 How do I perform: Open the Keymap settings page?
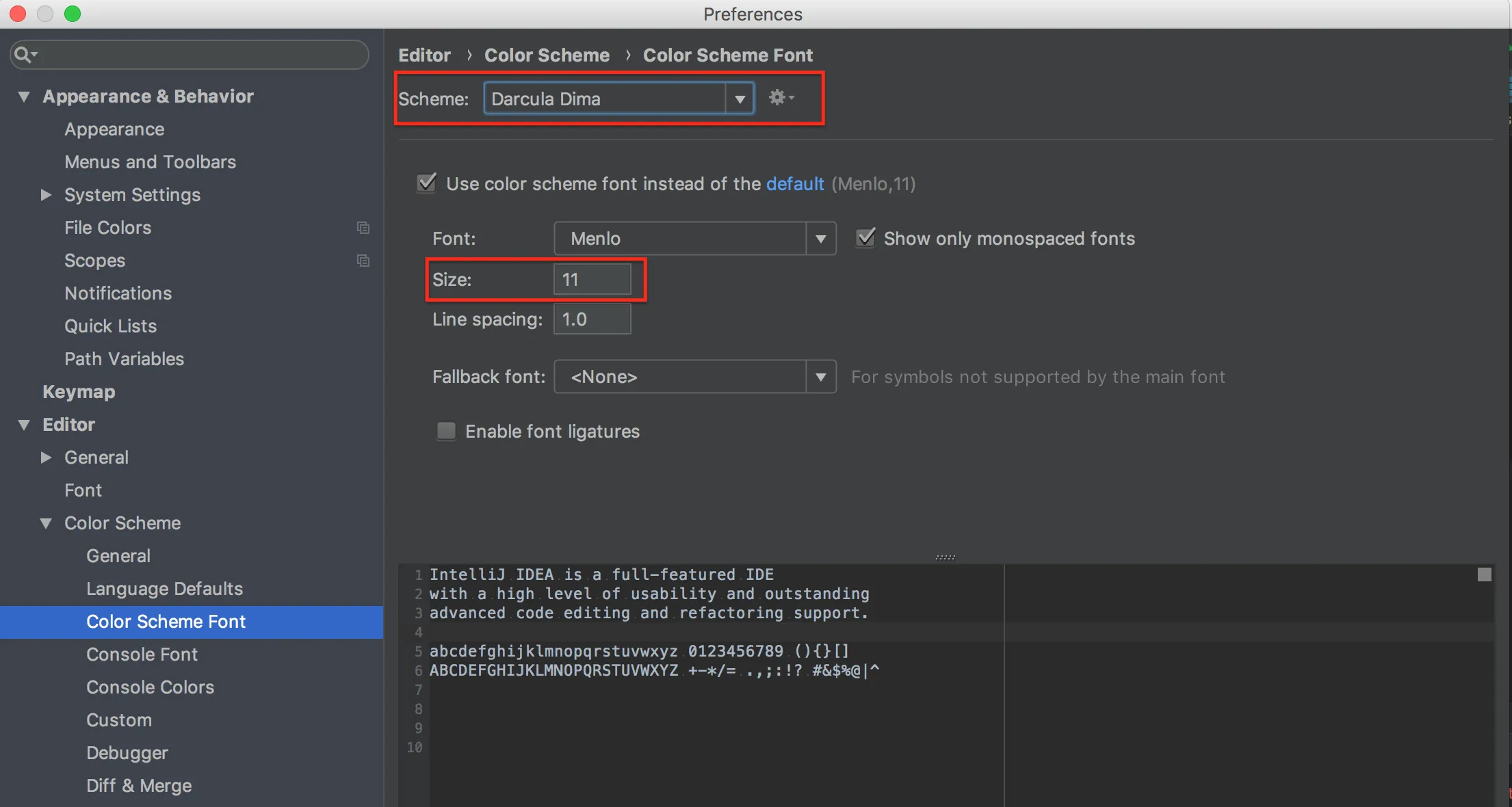pyautogui.click(x=79, y=392)
